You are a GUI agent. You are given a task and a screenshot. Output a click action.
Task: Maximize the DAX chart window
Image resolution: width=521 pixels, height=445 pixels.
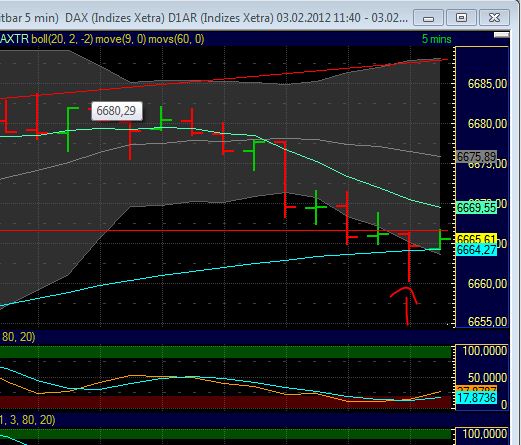click(x=461, y=18)
